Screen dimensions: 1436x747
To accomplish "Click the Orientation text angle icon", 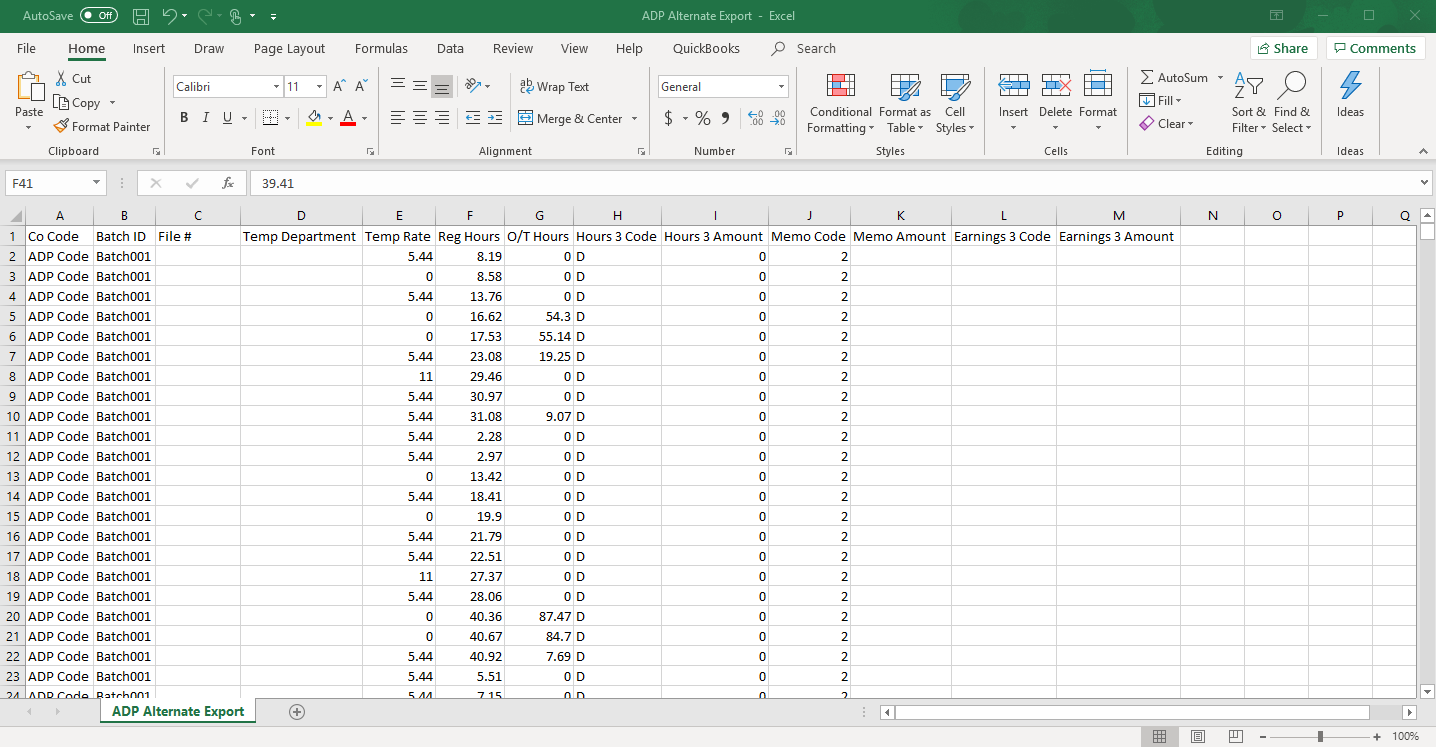I will click(x=473, y=87).
